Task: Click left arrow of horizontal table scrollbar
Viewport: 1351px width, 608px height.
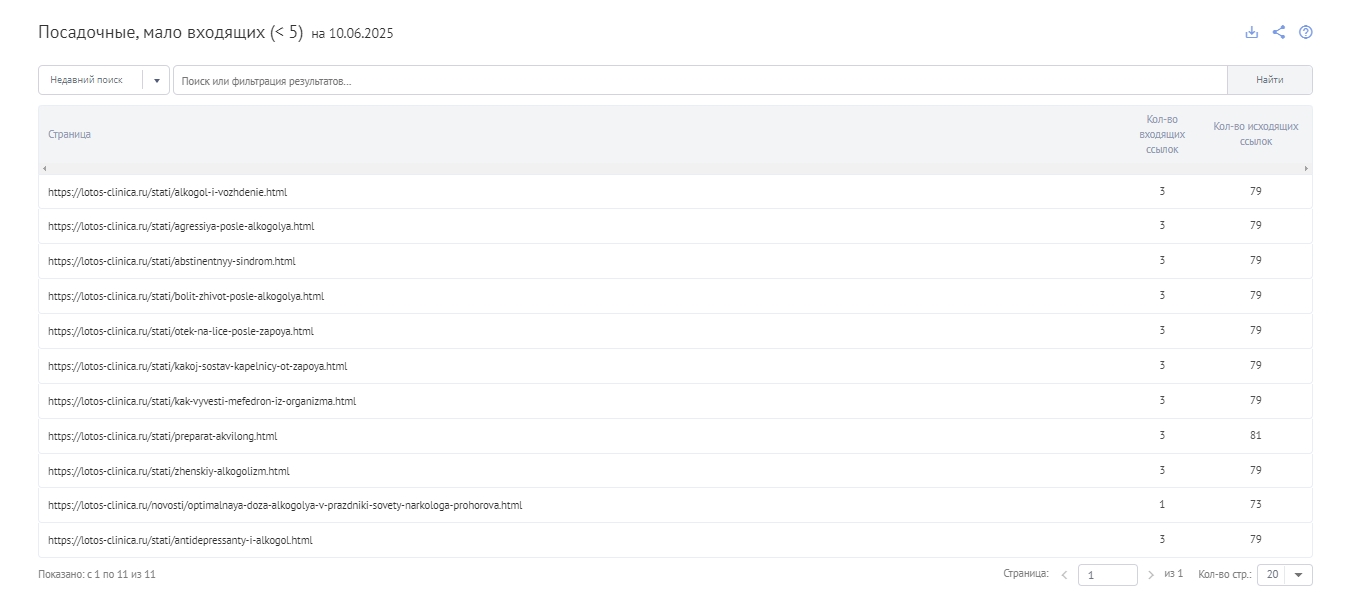Action: click(x=44, y=168)
